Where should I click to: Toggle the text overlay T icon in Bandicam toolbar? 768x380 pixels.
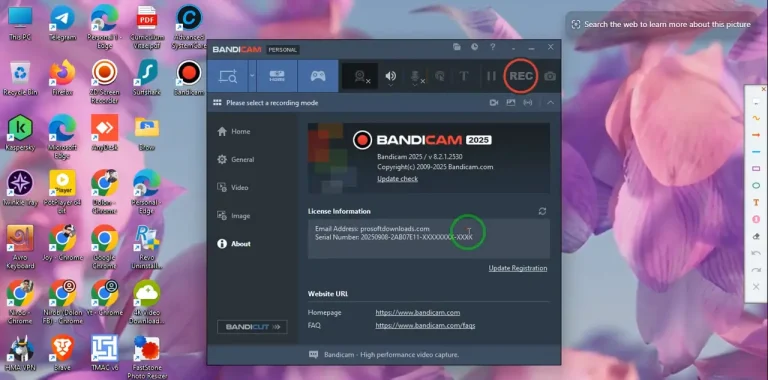pyautogui.click(x=463, y=76)
